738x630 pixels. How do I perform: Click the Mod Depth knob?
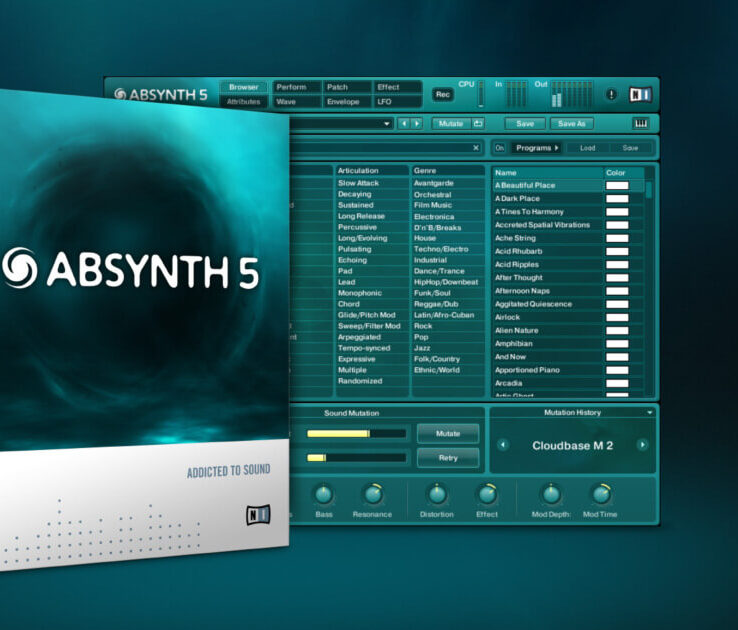pos(551,494)
